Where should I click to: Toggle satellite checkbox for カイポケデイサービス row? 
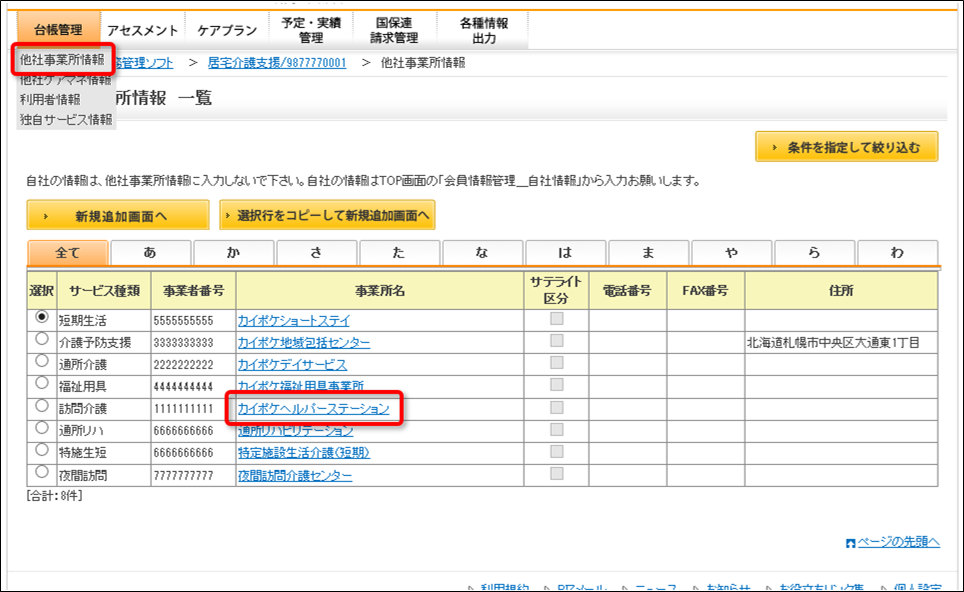click(x=556, y=363)
